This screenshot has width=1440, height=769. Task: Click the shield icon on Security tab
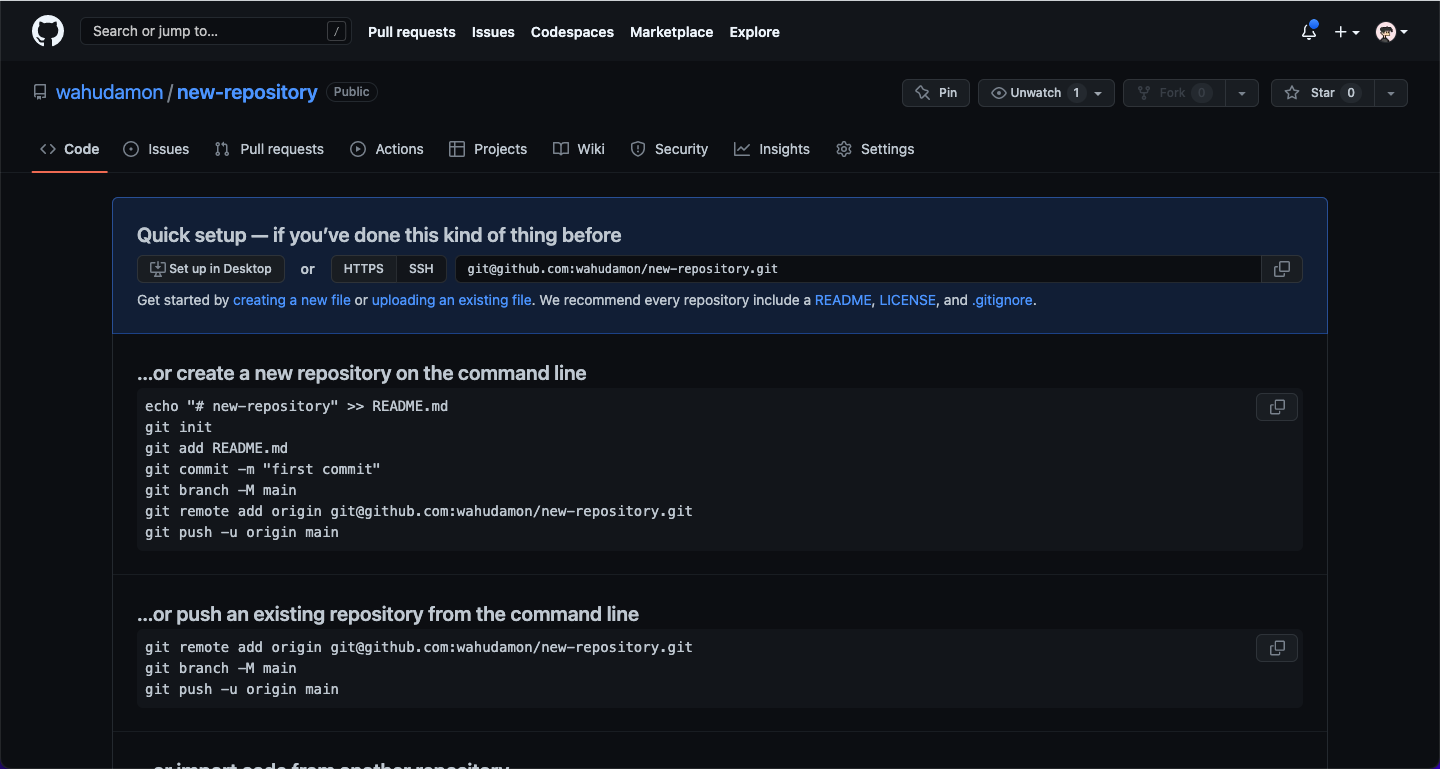click(638, 149)
